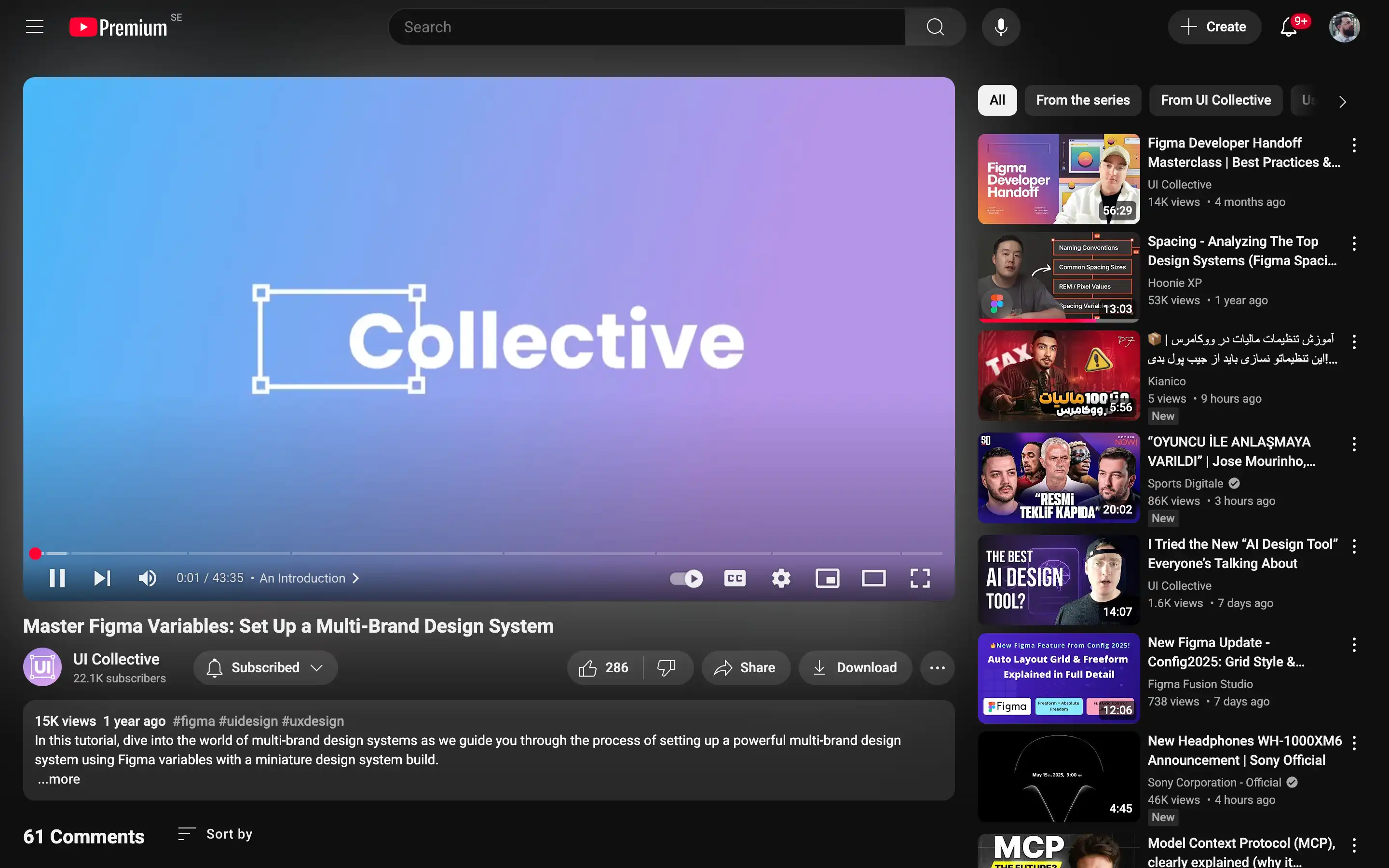Select the All filter chip
Image resolution: width=1389 pixels, height=868 pixels.
(x=997, y=100)
